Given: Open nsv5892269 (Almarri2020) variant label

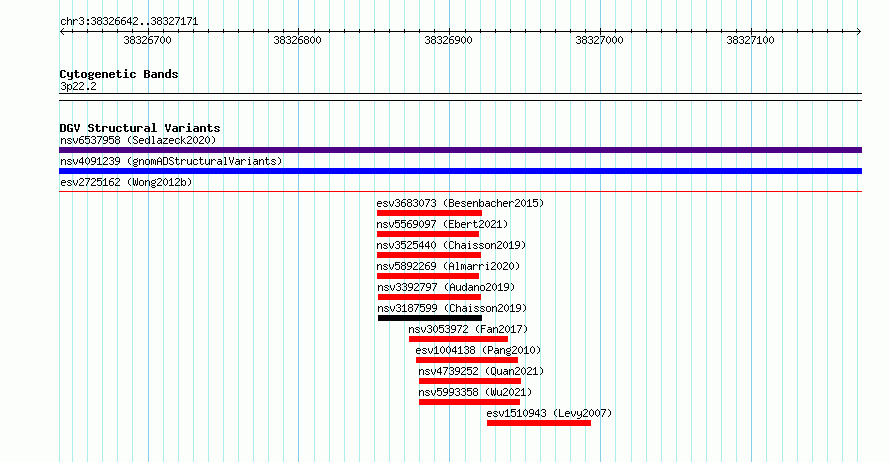Looking at the screenshot, I should coord(448,266).
